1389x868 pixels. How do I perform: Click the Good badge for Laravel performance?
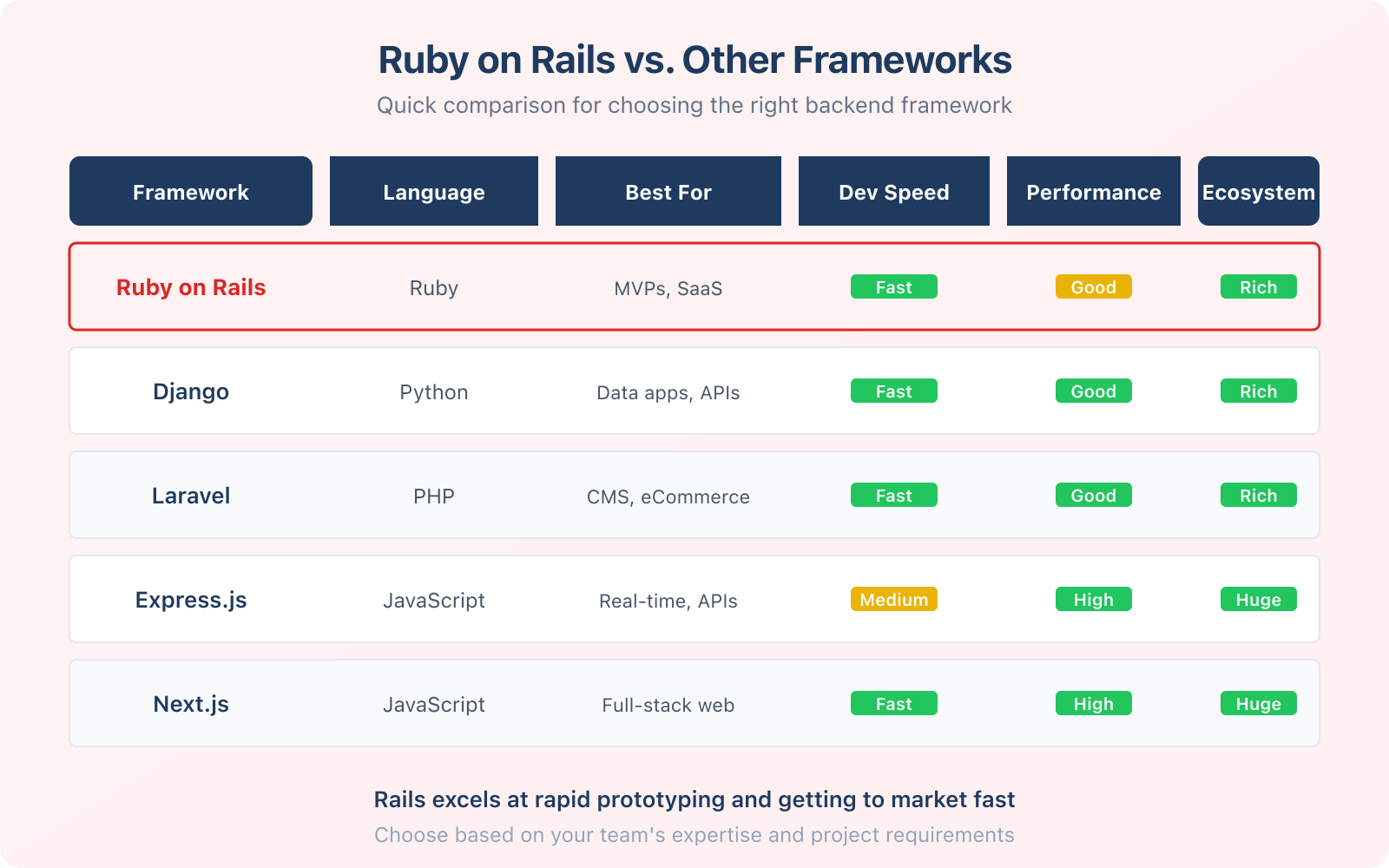point(1093,495)
